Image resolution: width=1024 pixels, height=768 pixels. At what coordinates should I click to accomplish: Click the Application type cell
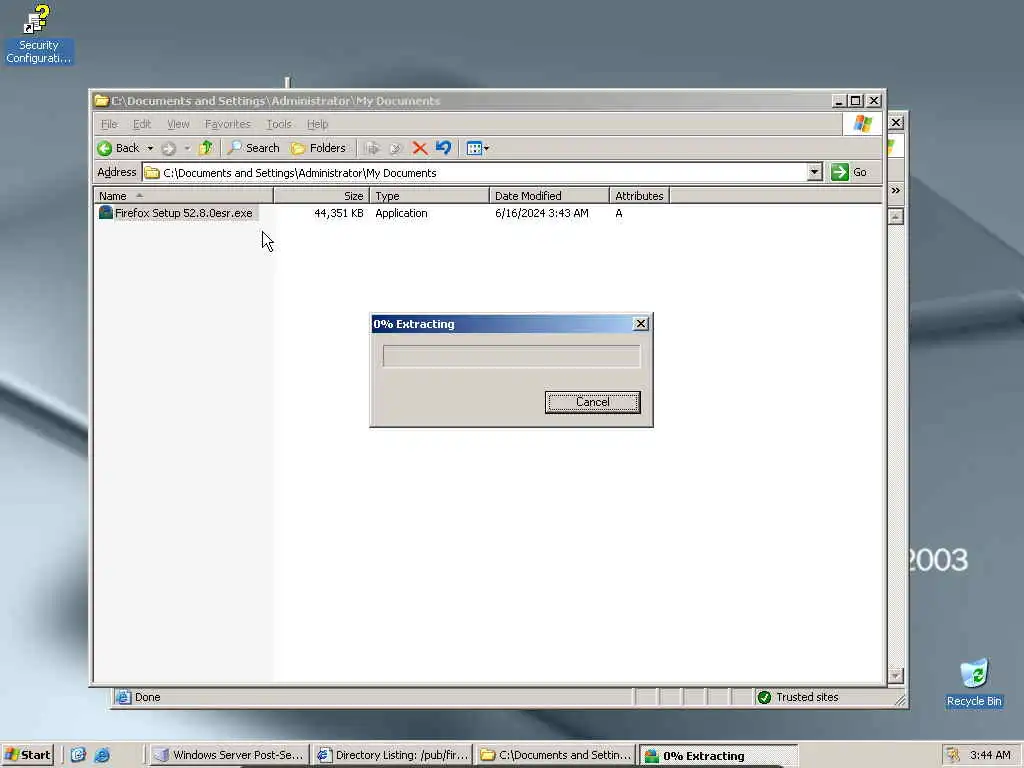401,214
